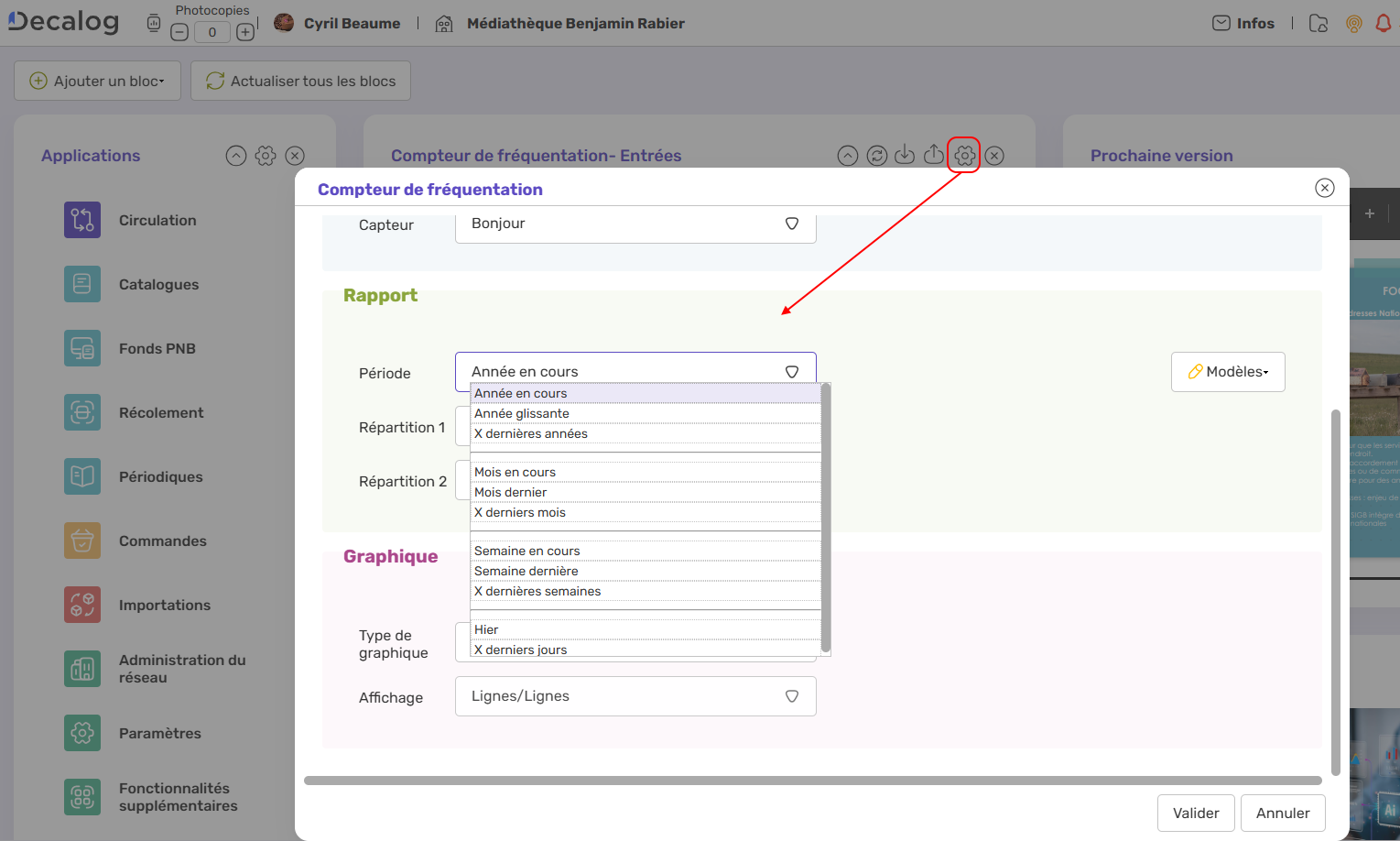Click Actualiser tous les blocs button

point(300,81)
